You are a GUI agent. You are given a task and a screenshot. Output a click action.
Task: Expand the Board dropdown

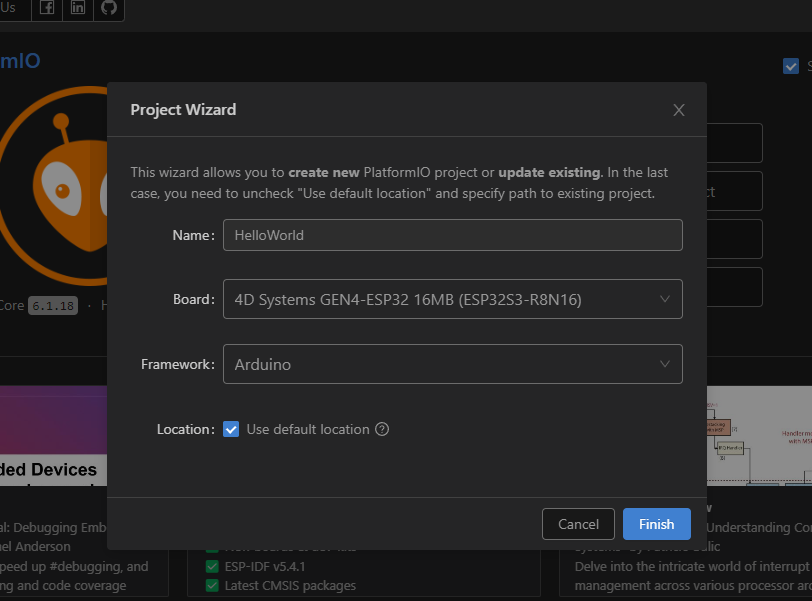point(453,299)
